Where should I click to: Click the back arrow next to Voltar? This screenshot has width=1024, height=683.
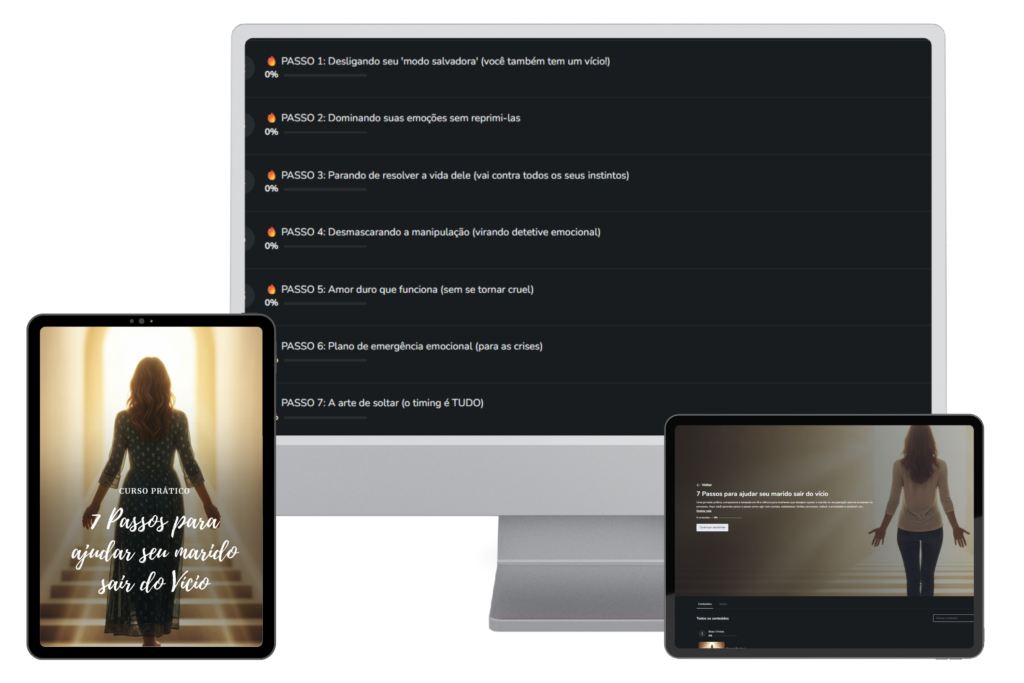[x=698, y=484]
